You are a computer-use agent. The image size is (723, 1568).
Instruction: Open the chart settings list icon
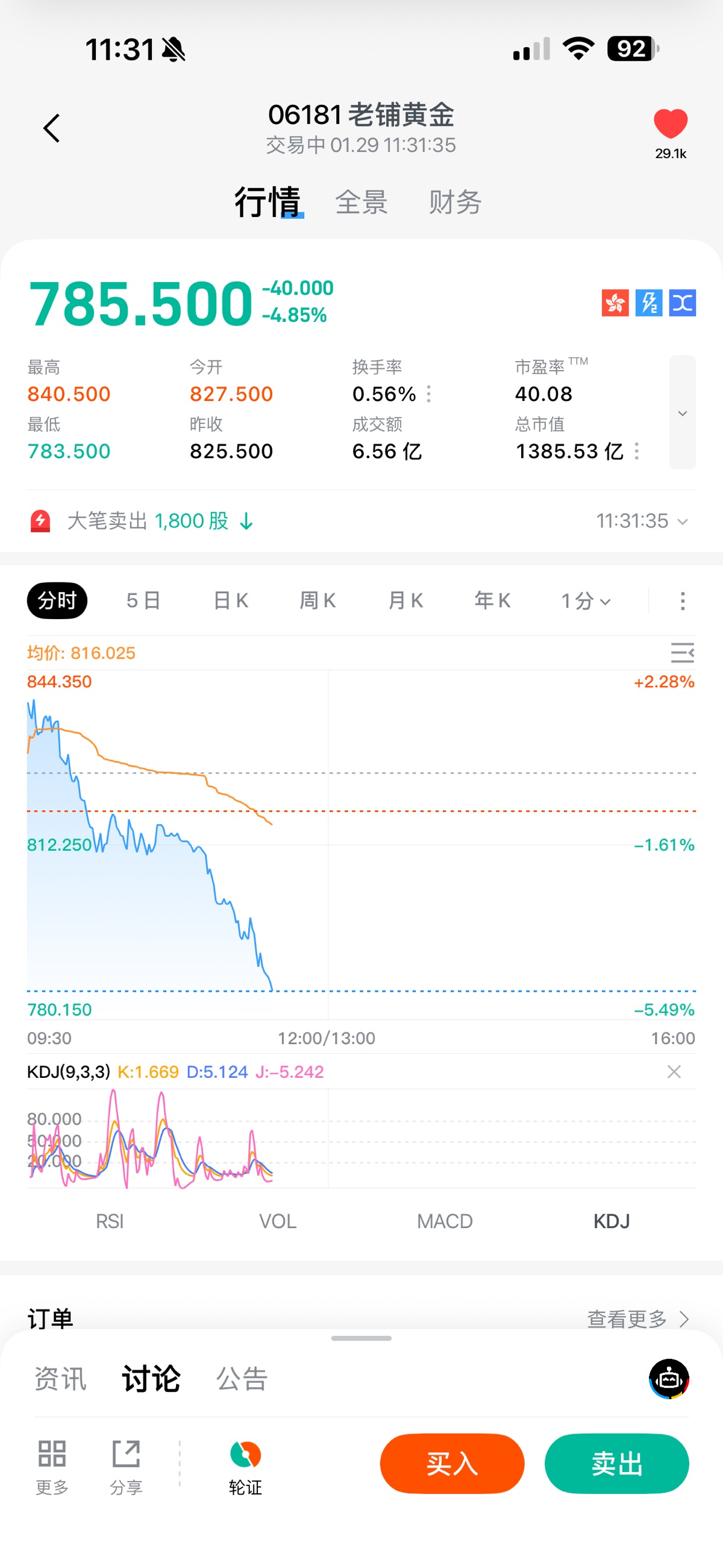(x=682, y=652)
